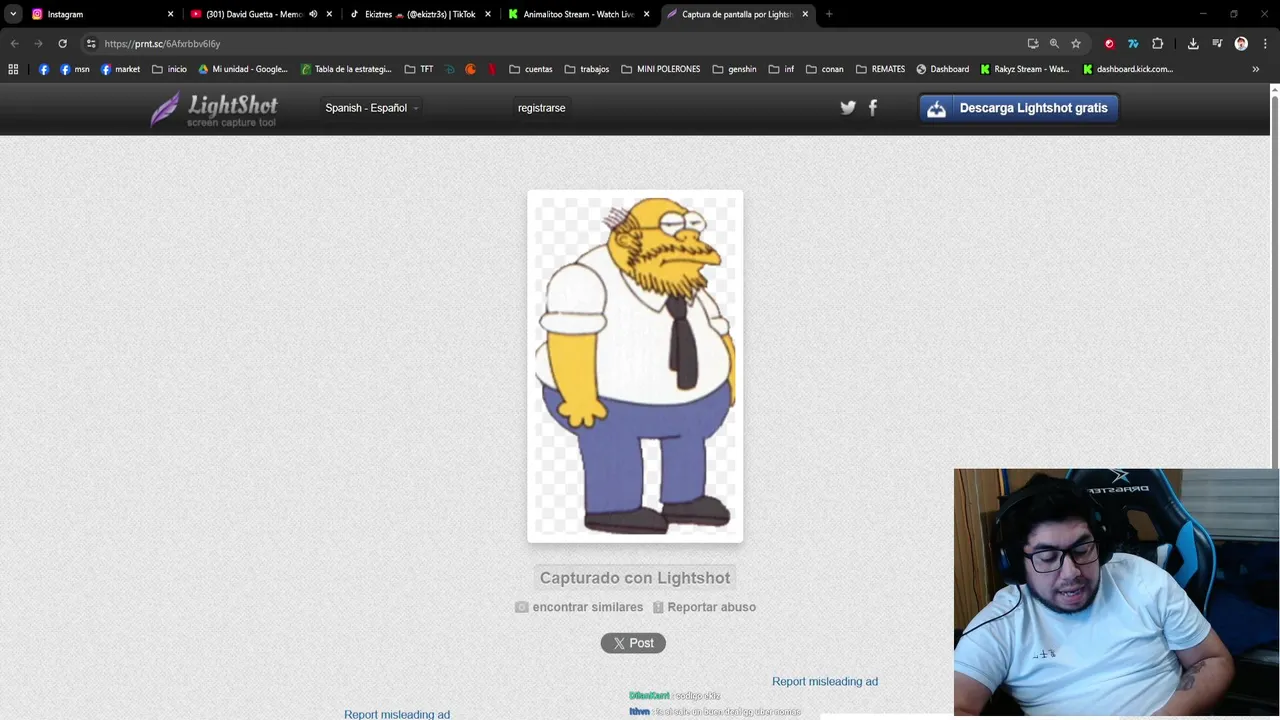Expand the REMATES bookmark folder
Screen dimensions: 1280x720
click(881, 69)
